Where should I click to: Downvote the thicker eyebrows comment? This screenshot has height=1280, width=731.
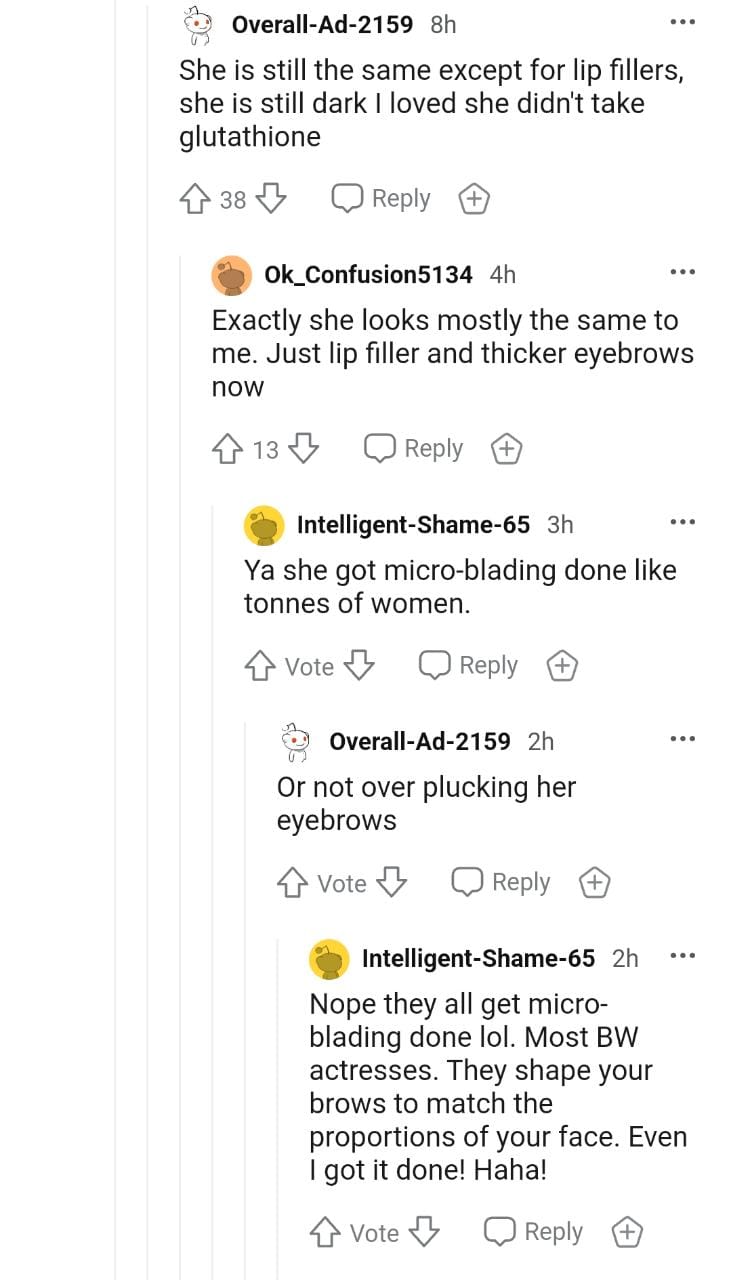pyautogui.click(x=304, y=449)
